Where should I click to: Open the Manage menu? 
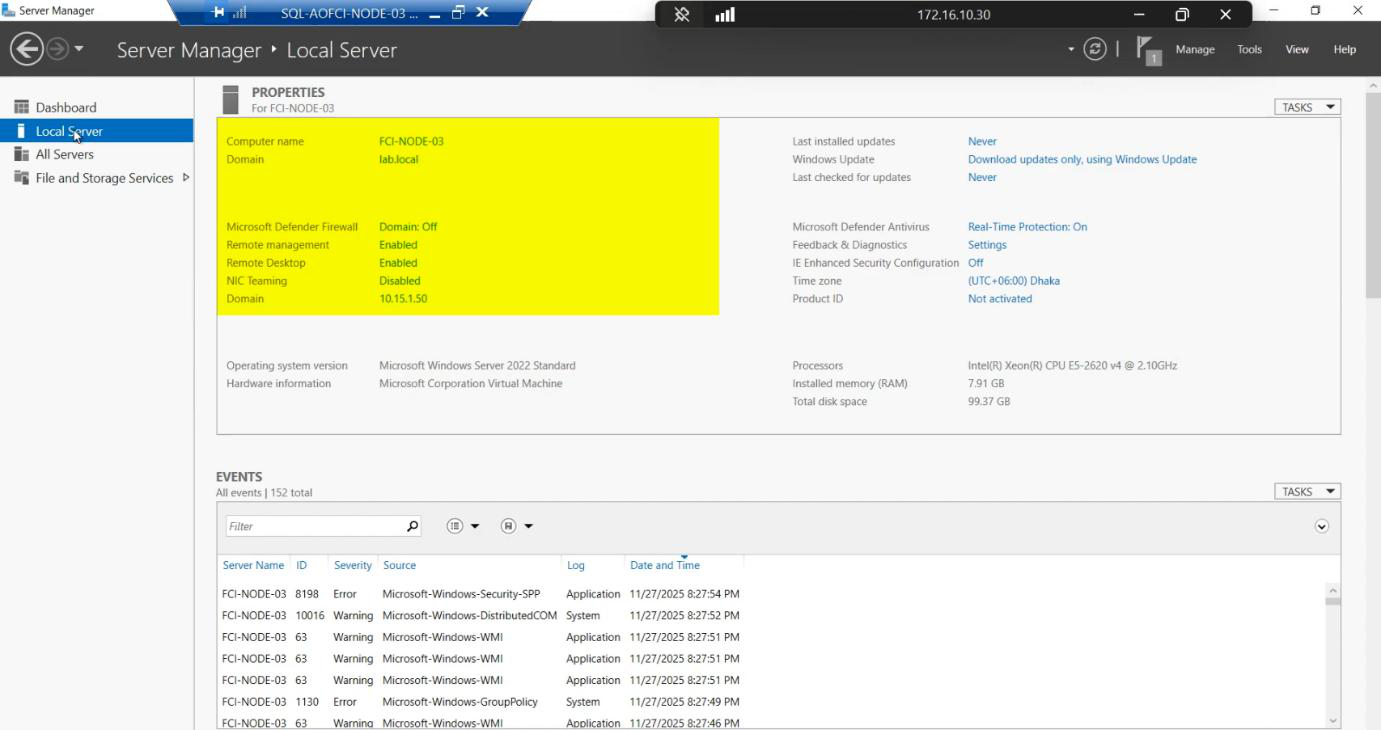coord(1195,49)
